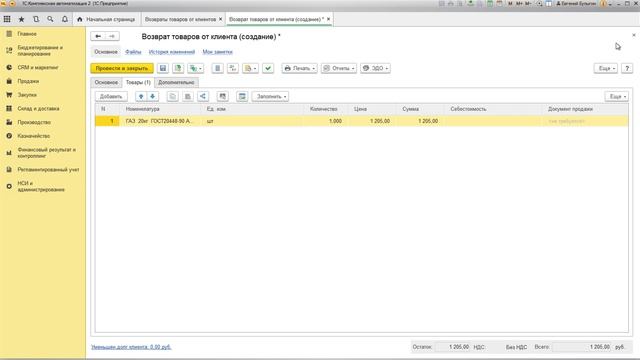Open the История изменений link
The height and width of the screenshot is (360, 640).
(171, 52)
